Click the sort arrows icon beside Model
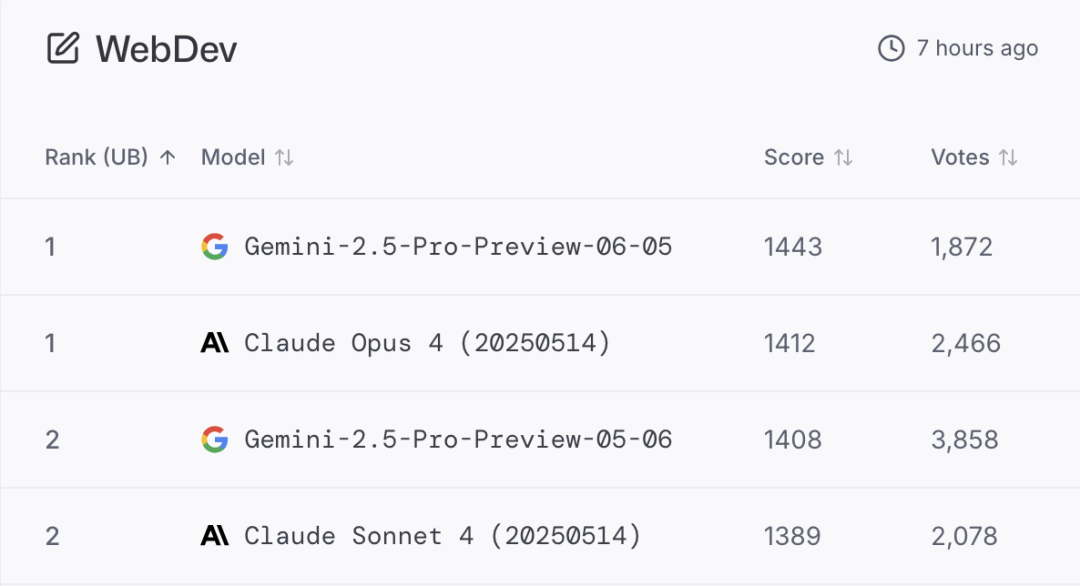The height and width of the screenshot is (586, 1080). [284, 158]
